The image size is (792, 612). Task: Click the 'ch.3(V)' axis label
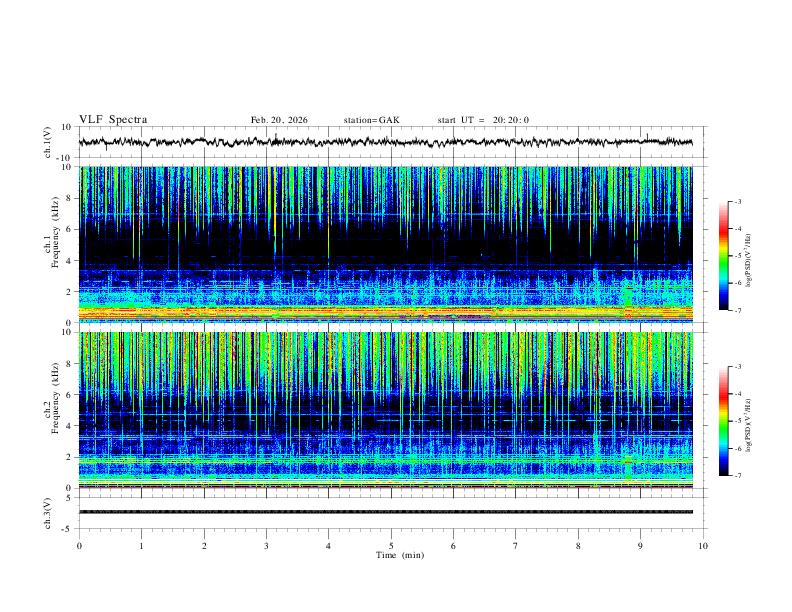point(47,514)
